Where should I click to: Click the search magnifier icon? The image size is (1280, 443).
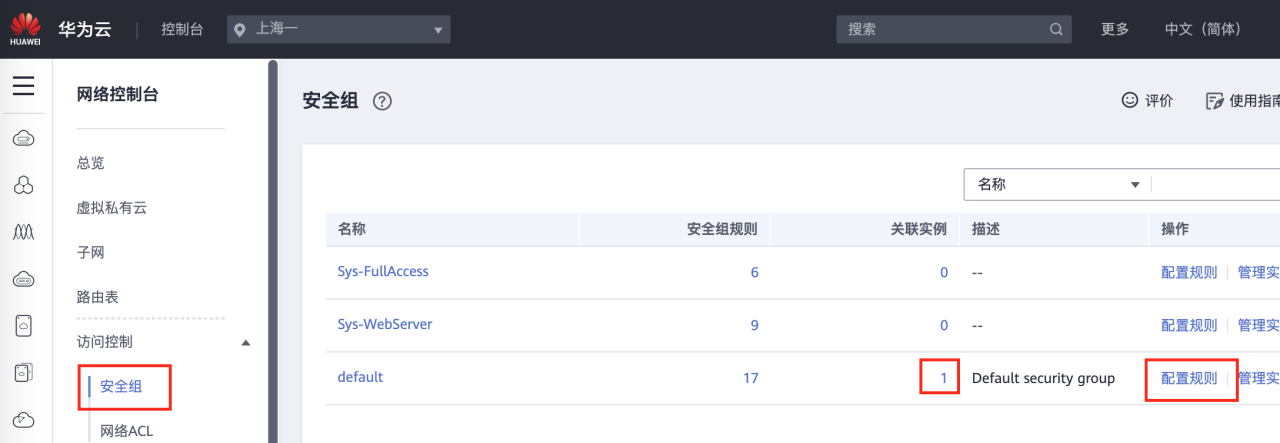(x=1056, y=29)
